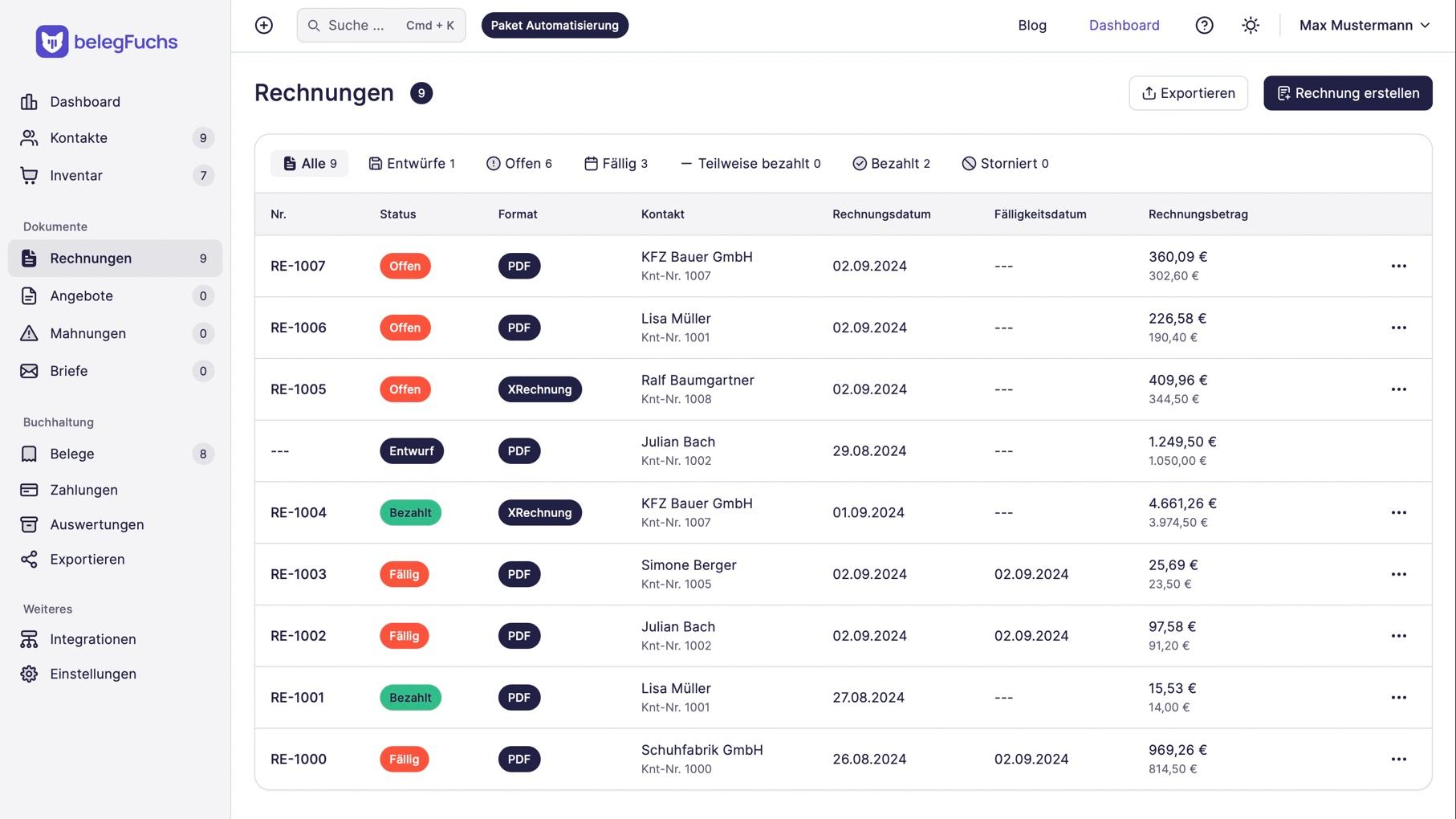
Task: Select the Alle 9 tab
Action: pos(310,164)
